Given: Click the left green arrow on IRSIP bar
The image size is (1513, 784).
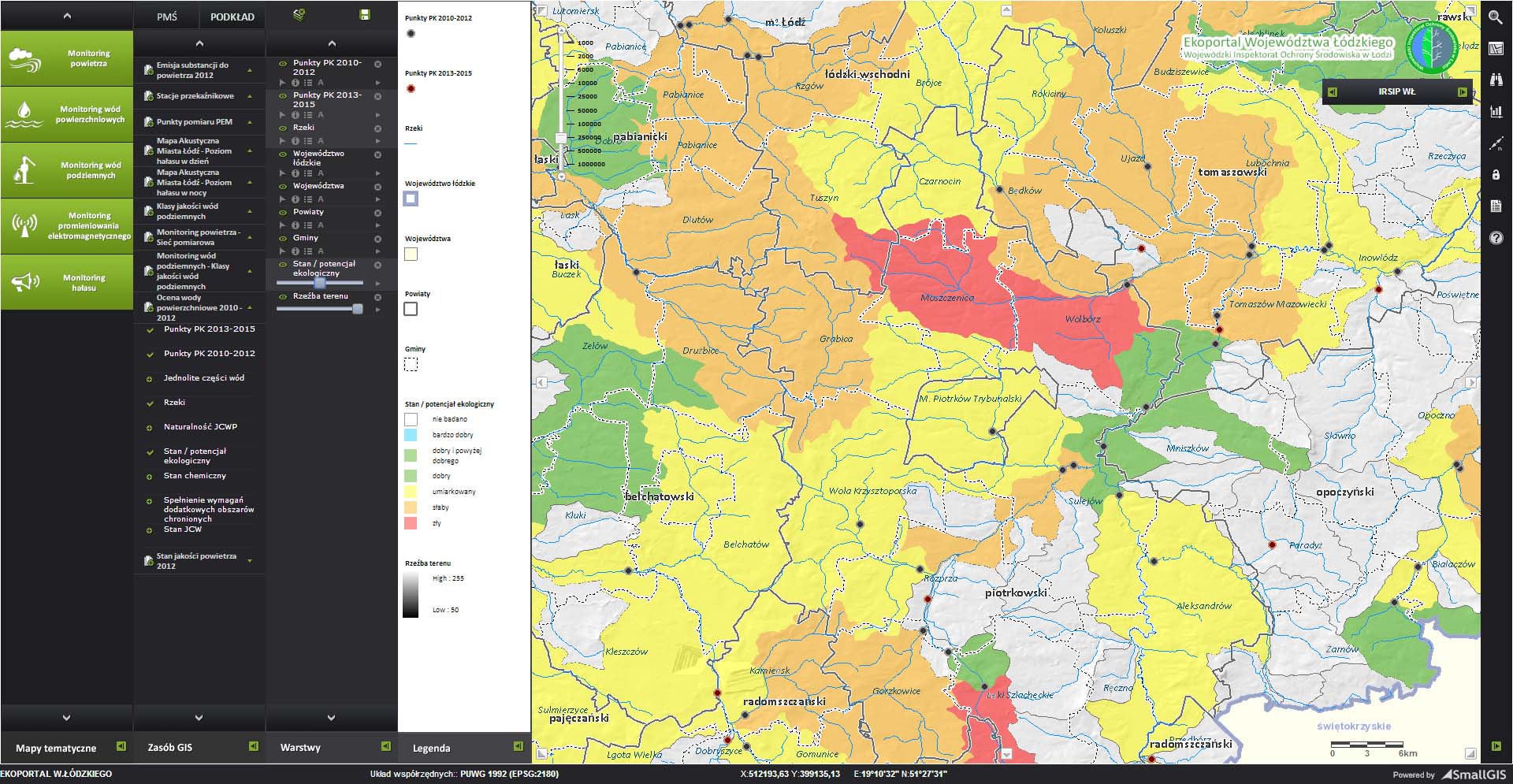Looking at the screenshot, I should click(1333, 92).
